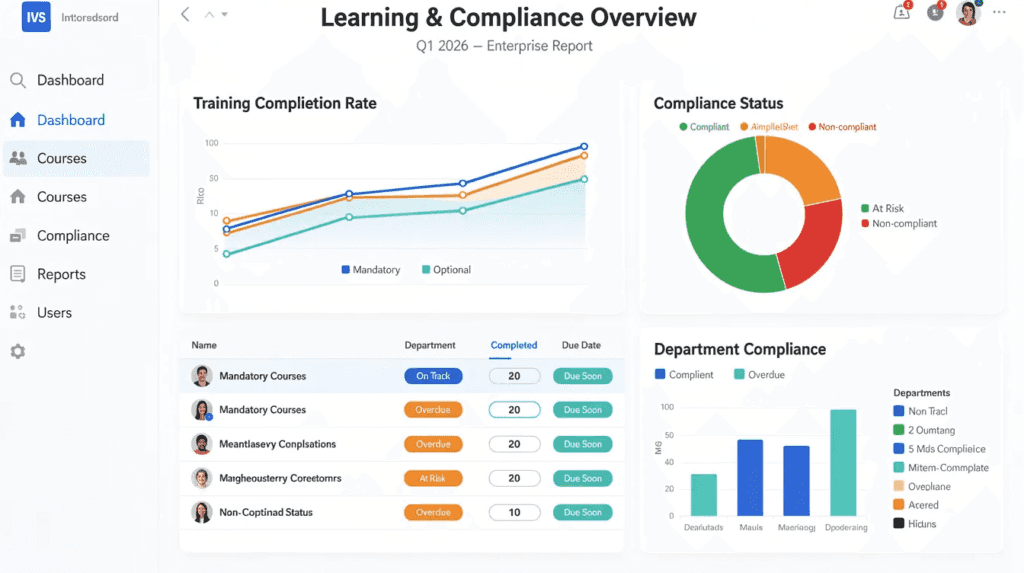
Task: Click the red Non-compliant donut segment
Action: (812, 242)
